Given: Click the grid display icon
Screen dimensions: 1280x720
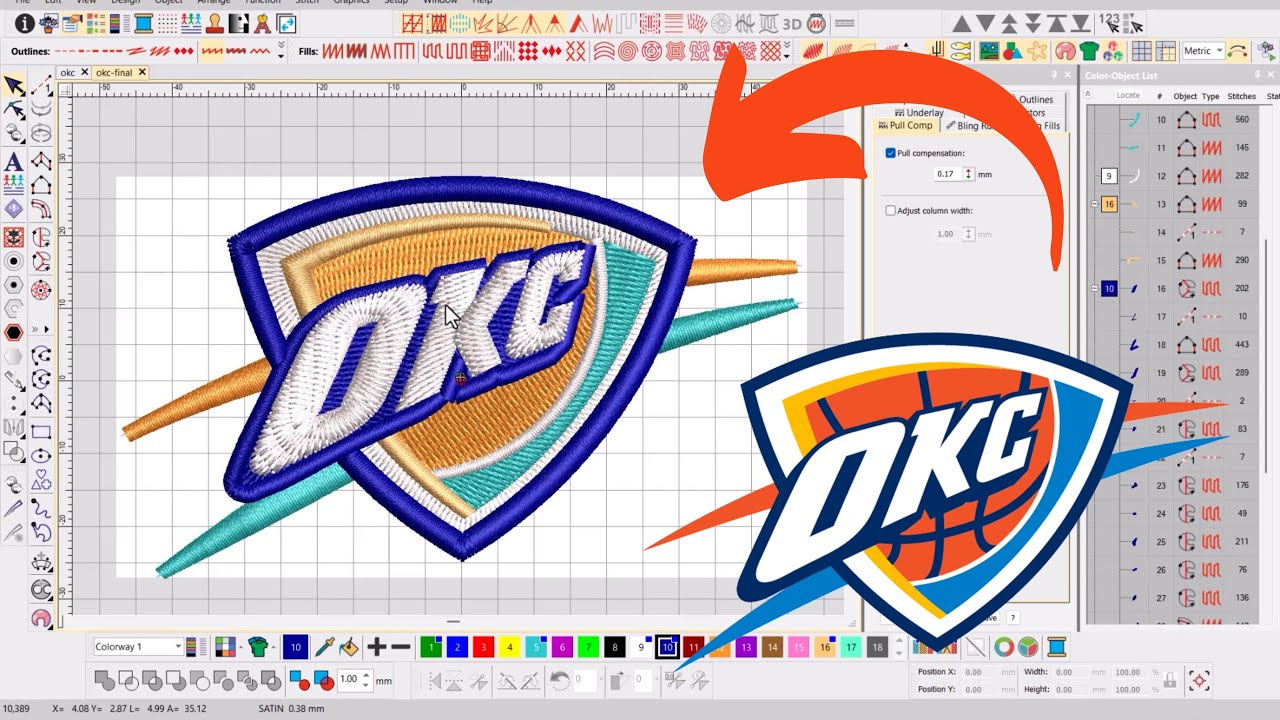Looking at the screenshot, I should (1141, 50).
